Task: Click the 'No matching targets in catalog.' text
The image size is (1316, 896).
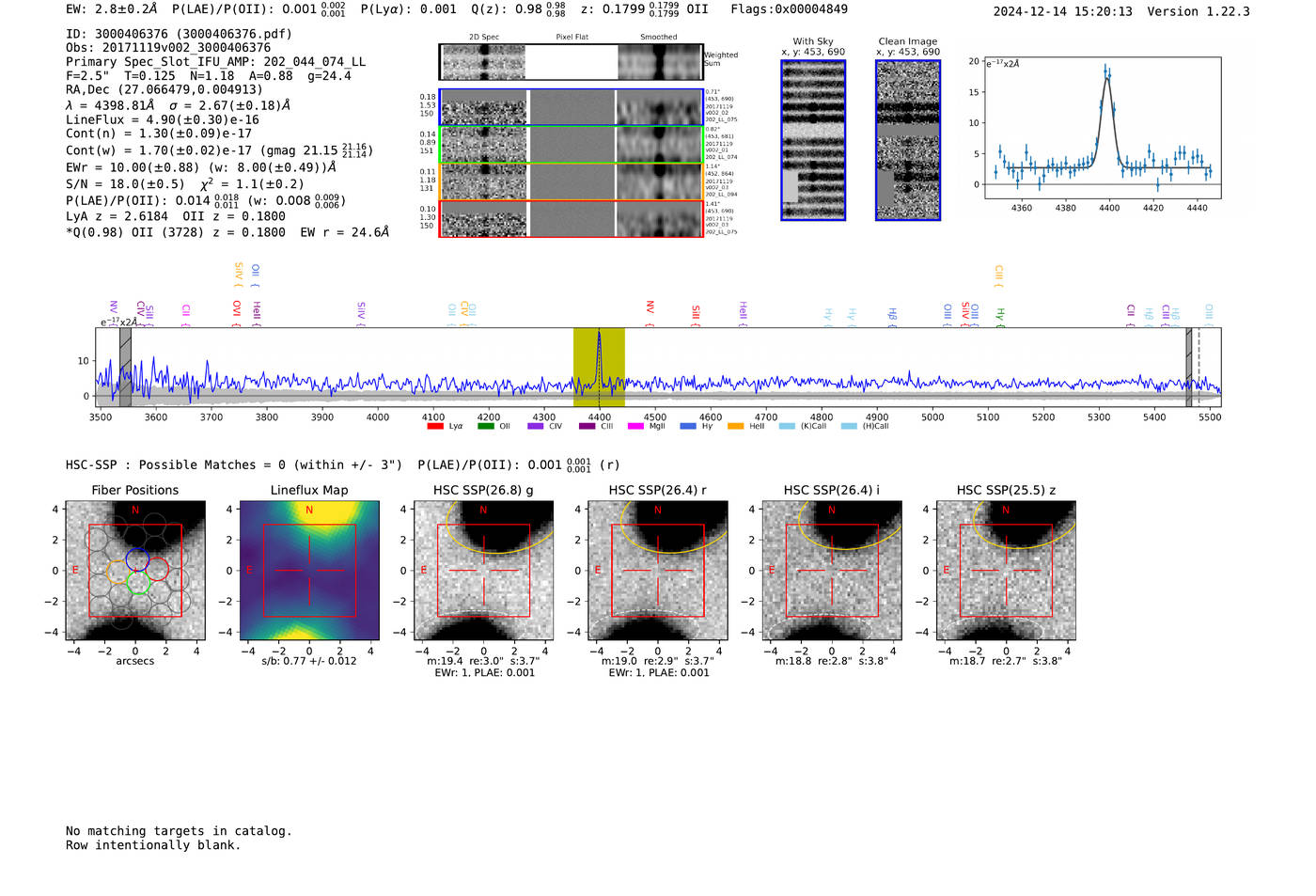Action: tap(179, 831)
